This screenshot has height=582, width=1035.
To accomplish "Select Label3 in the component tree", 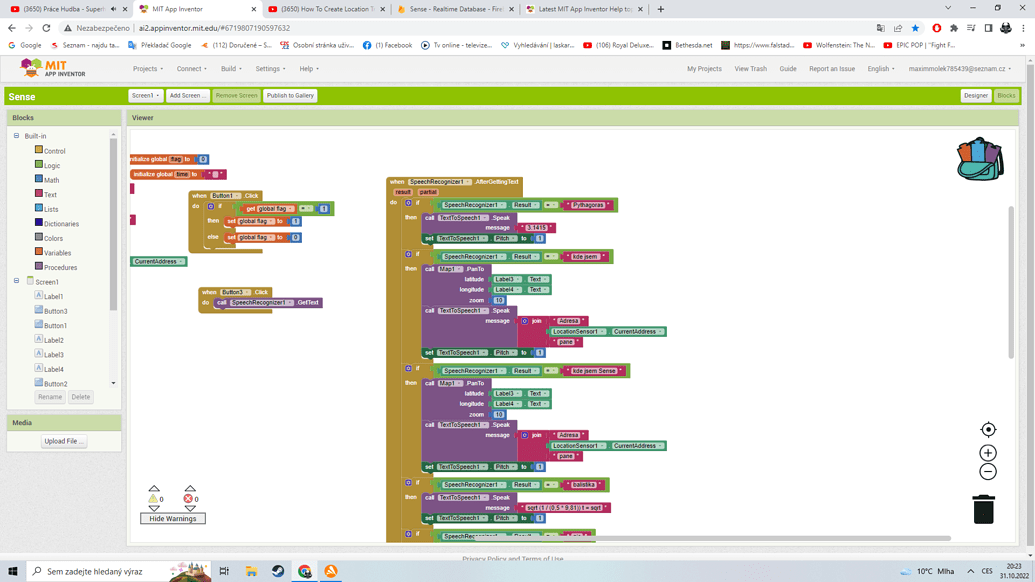I will click(x=54, y=355).
